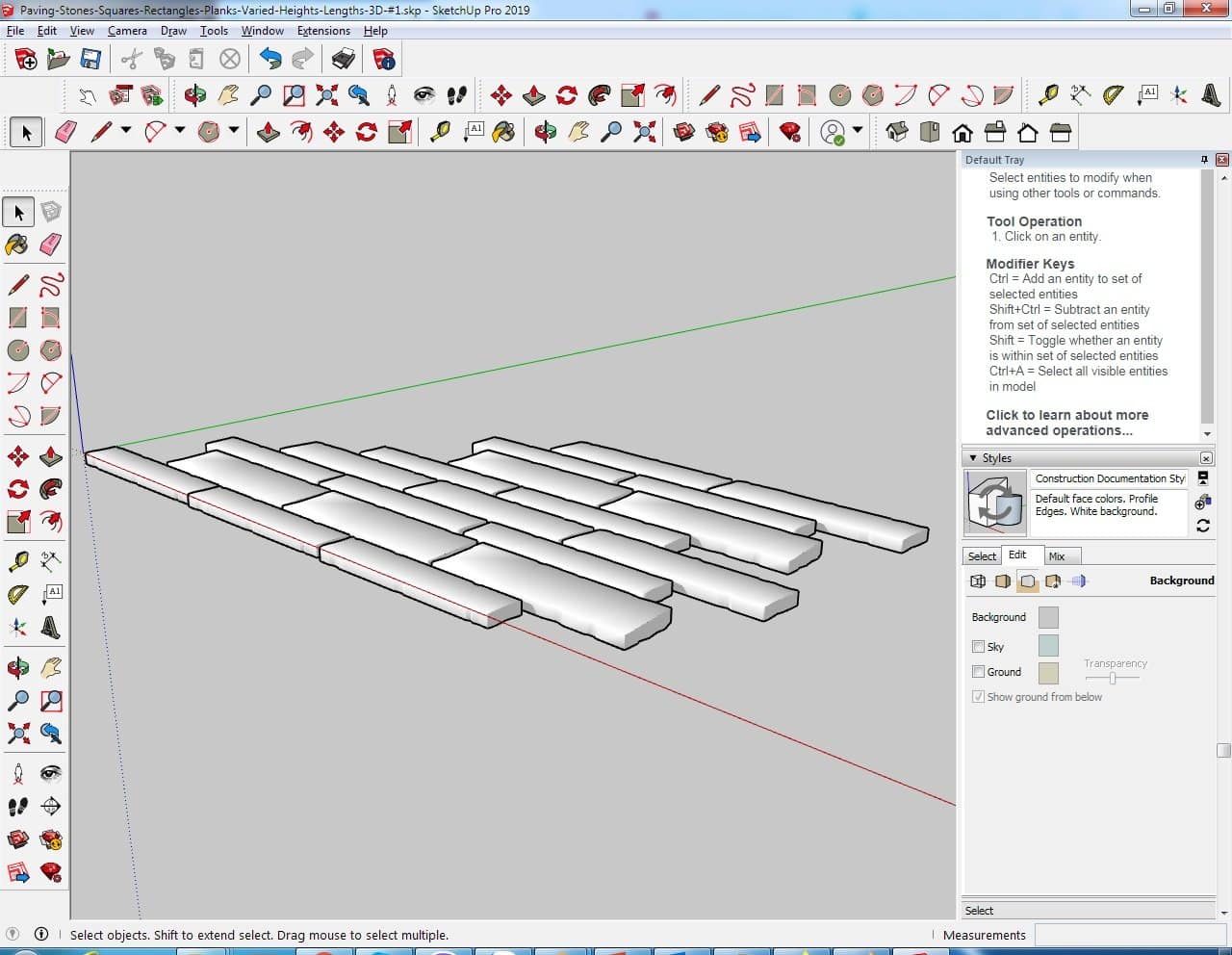Click the Print icon in top toolbar
Viewport: 1232px width, 955px height.
[x=344, y=60]
